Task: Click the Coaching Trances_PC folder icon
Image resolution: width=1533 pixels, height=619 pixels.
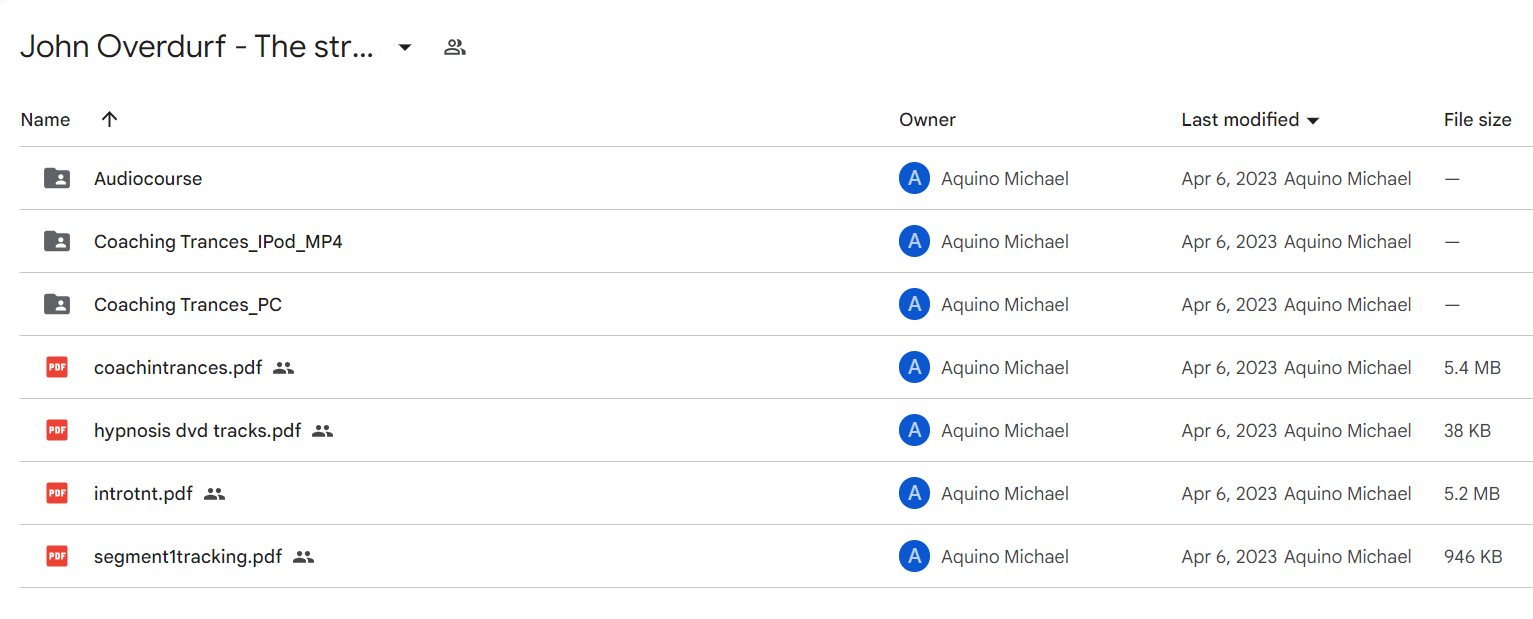Action: pos(57,304)
